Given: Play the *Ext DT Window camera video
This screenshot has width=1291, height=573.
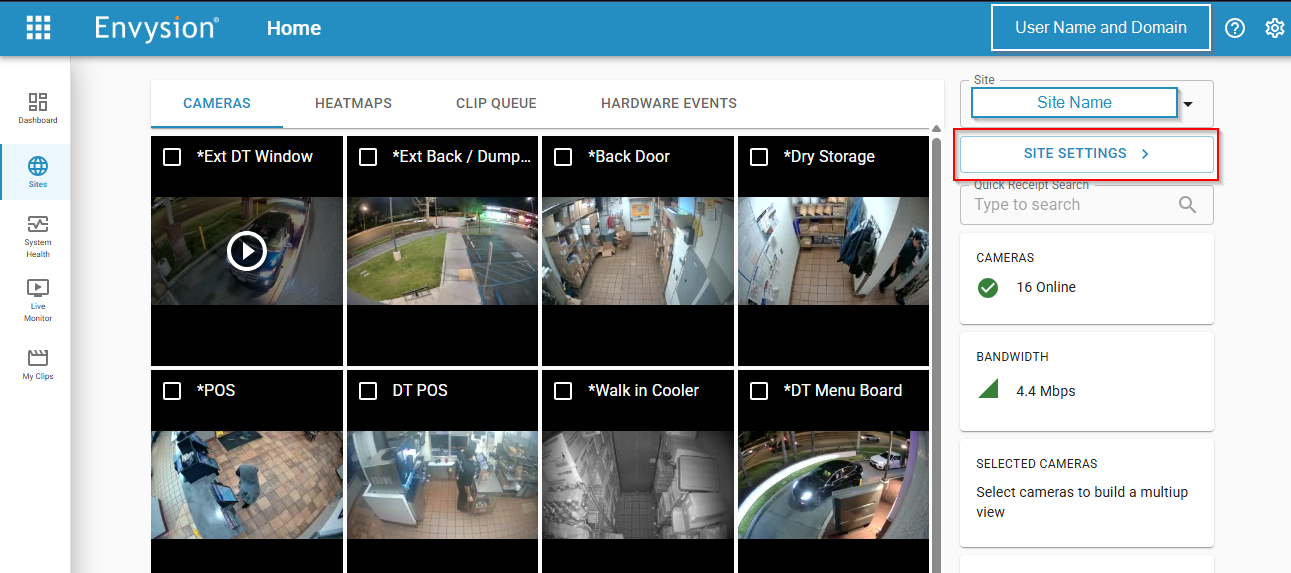Looking at the screenshot, I should [246, 251].
